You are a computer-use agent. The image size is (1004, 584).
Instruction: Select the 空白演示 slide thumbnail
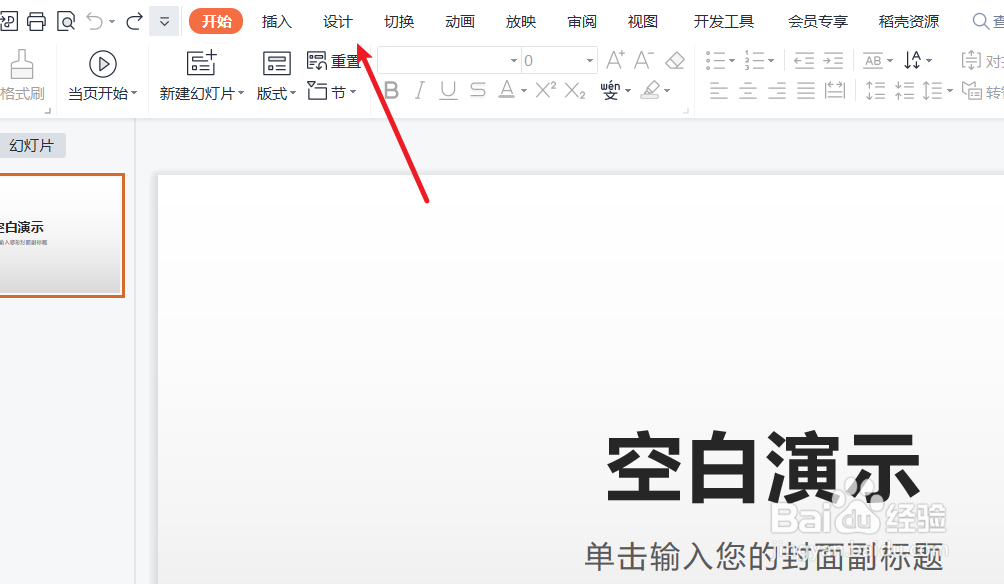point(61,235)
